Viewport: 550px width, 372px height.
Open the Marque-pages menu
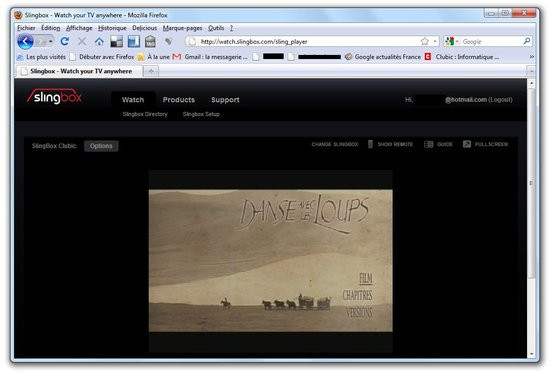click(182, 28)
